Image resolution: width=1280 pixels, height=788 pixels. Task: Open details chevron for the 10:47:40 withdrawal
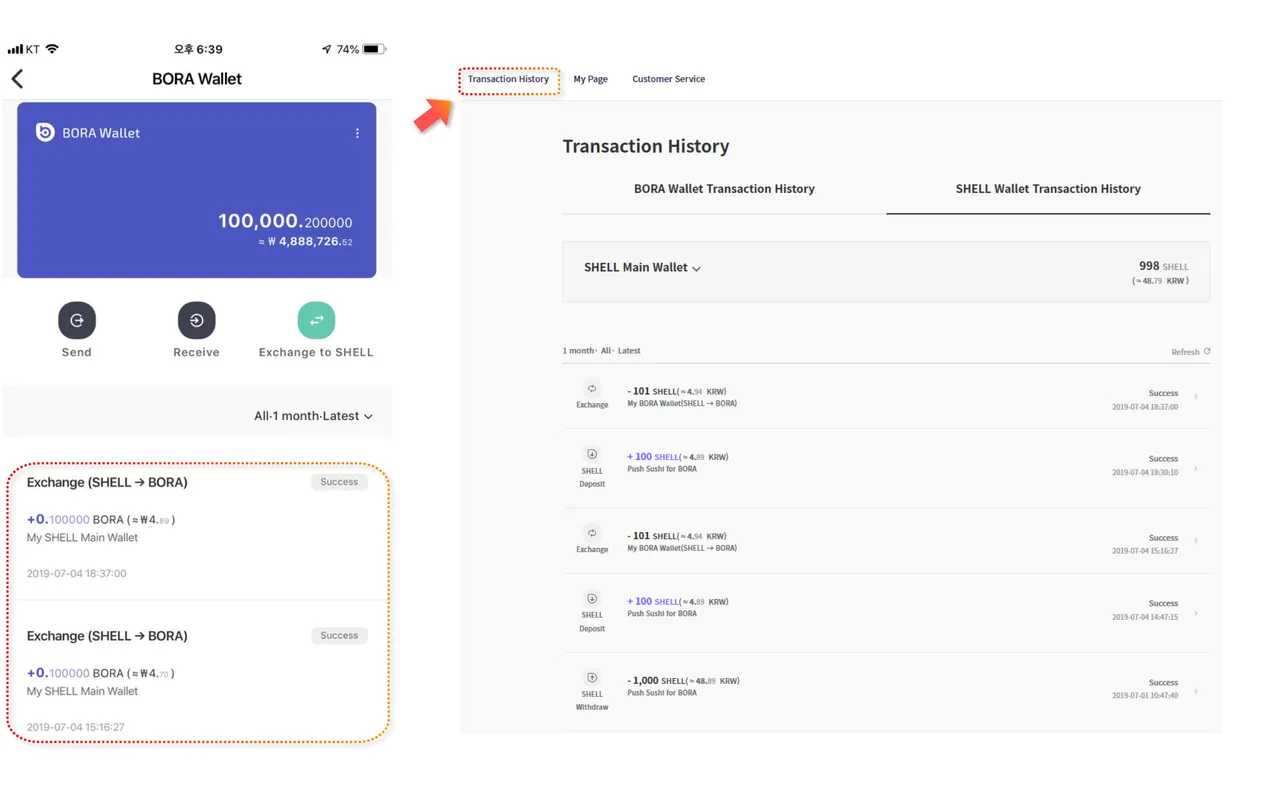[x=1196, y=691]
